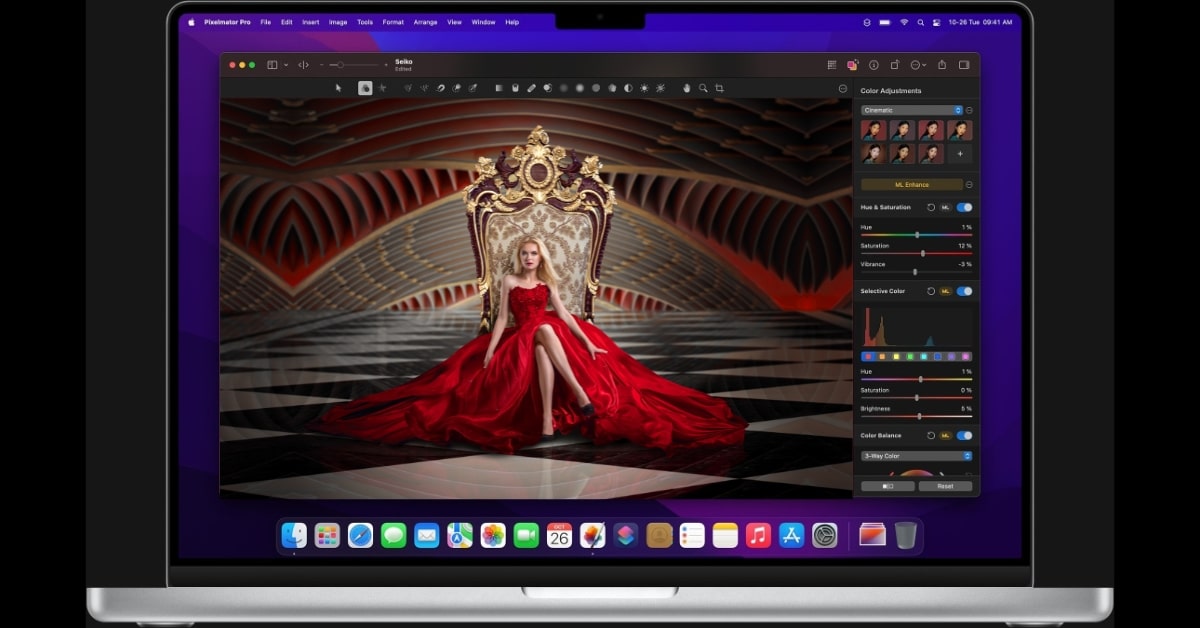Screen dimensions: 1200x628
Task: Open the info inspector icon
Action: (x=873, y=65)
